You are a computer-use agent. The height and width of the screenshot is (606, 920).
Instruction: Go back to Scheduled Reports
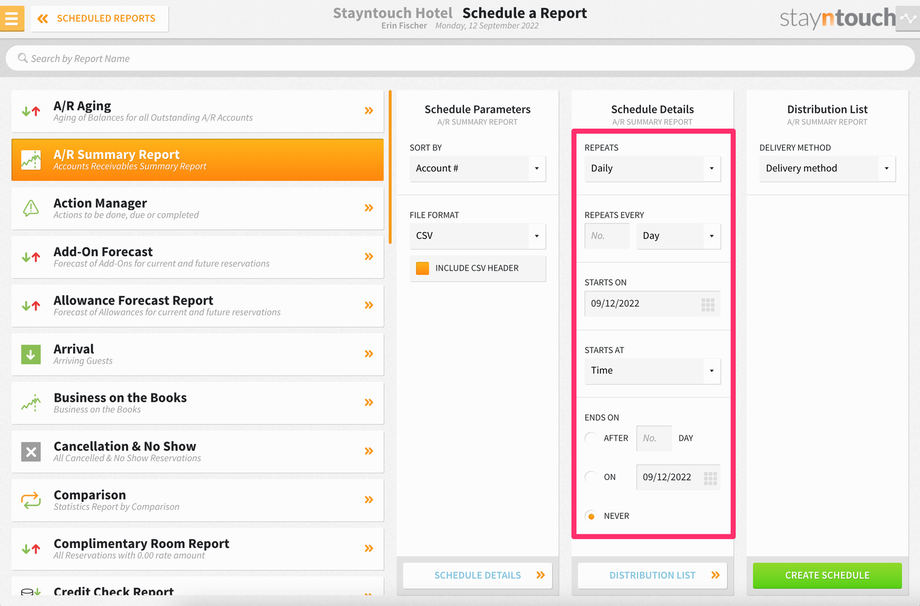coord(99,18)
